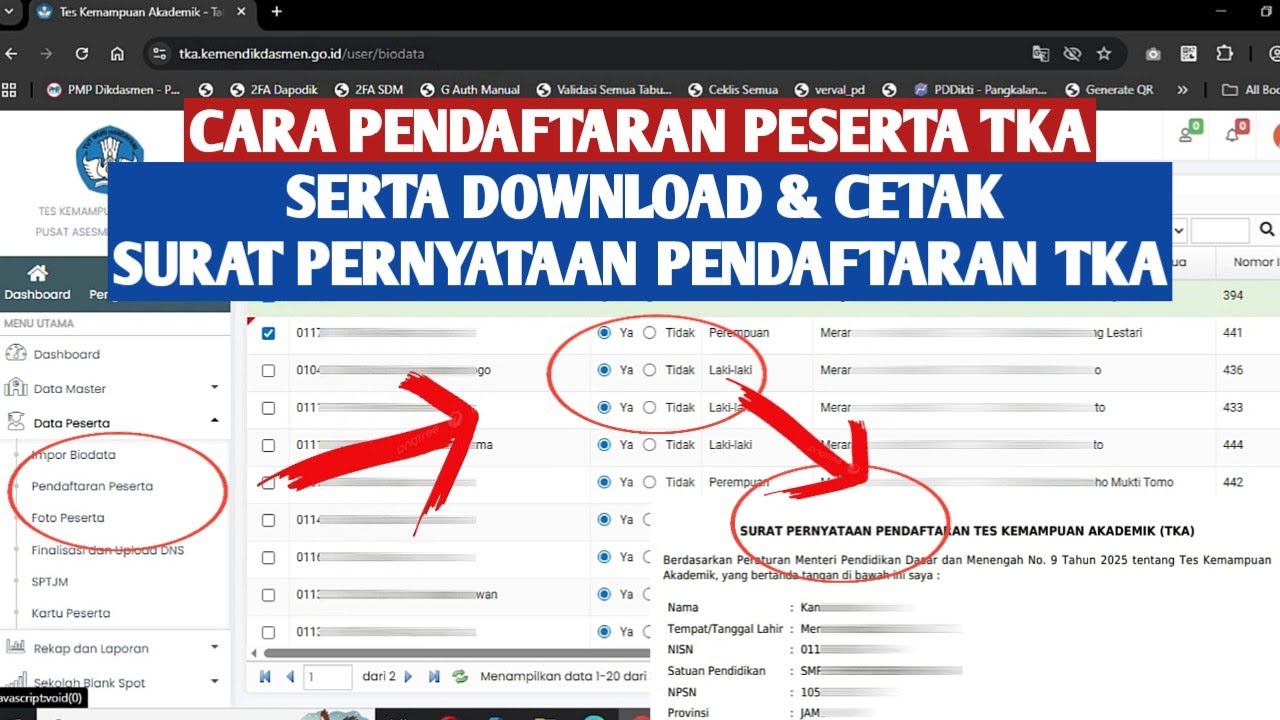The height and width of the screenshot is (720, 1280).
Task: Expand the Rekap dan Laporan menu arrow
Action: pyautogui.click(x=214, y=648)
